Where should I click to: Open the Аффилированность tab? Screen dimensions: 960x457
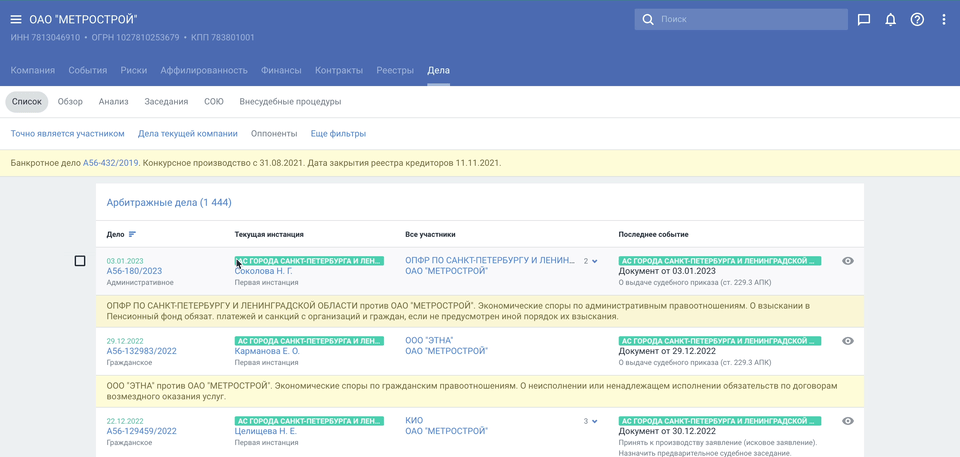point(204,70)
